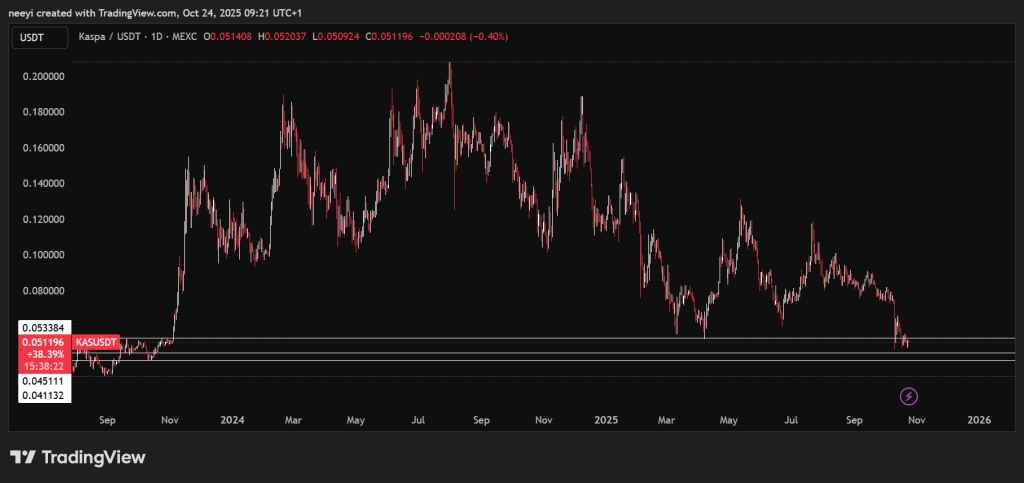Click the TradingView logo
The width and height of the screenshot is (1024, 483).
78,457
